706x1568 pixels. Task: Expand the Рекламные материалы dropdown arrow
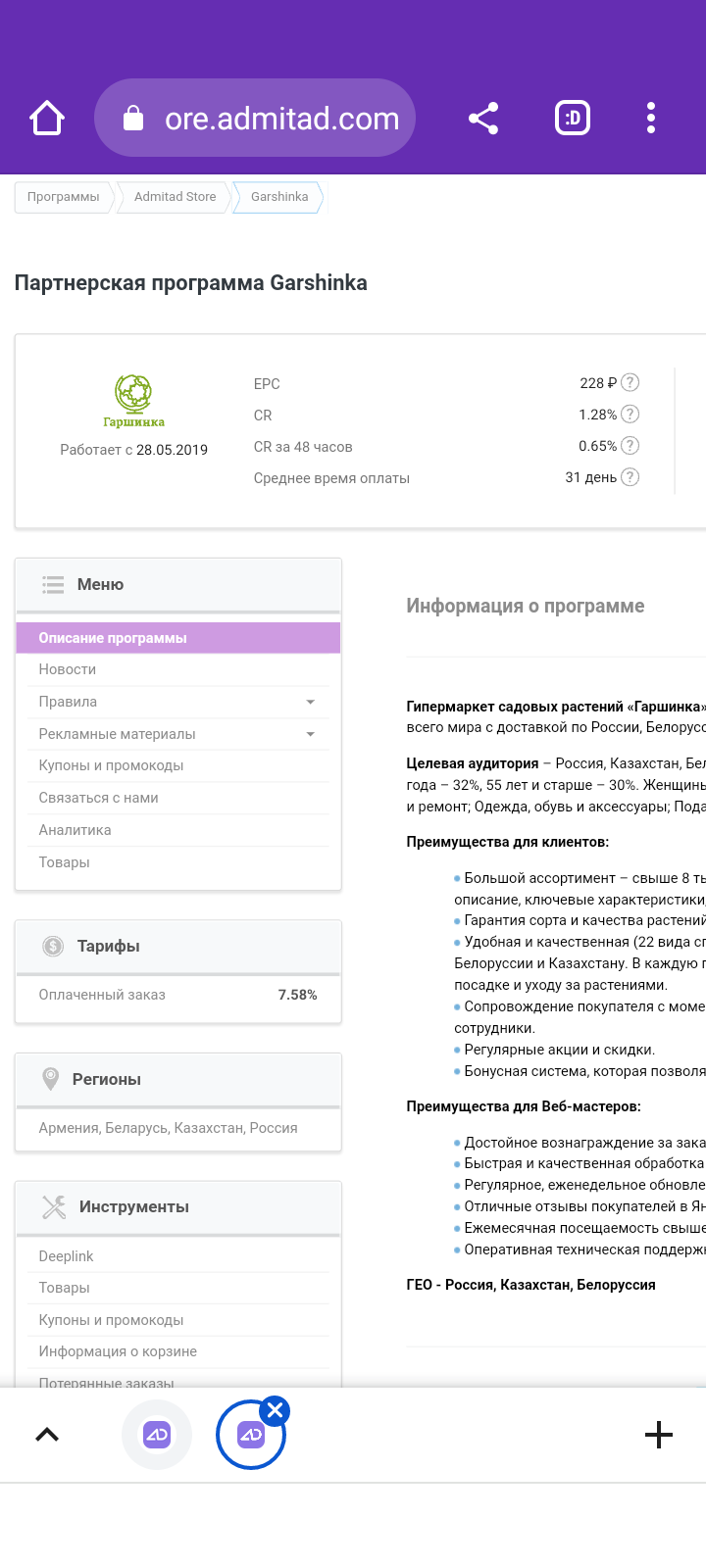tap(311, 734)
